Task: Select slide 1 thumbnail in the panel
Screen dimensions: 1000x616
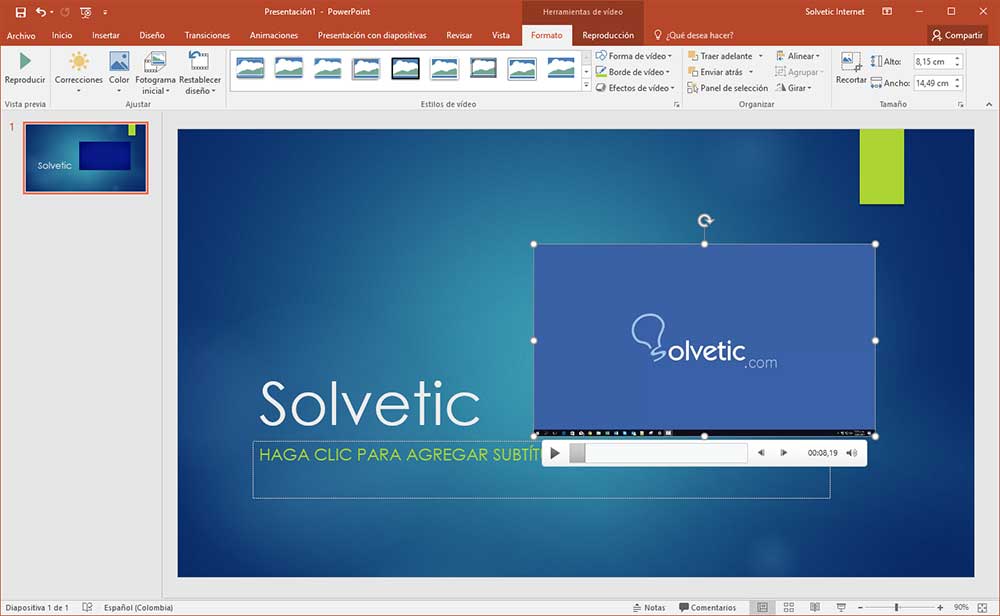Action: [x=85, y=158]
